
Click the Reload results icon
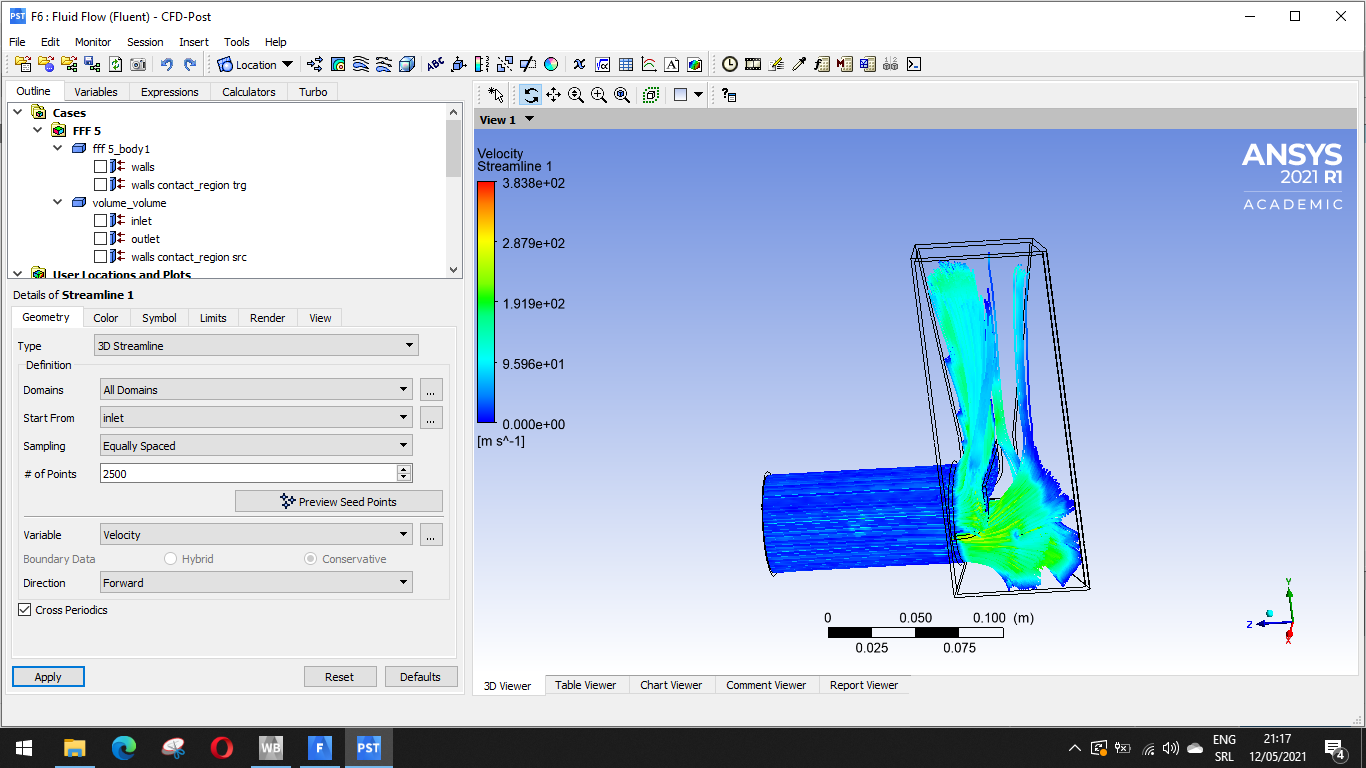click(x=116, y=64)
